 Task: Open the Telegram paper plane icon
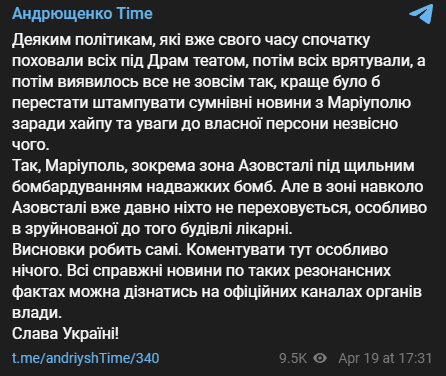pos(421,14)
